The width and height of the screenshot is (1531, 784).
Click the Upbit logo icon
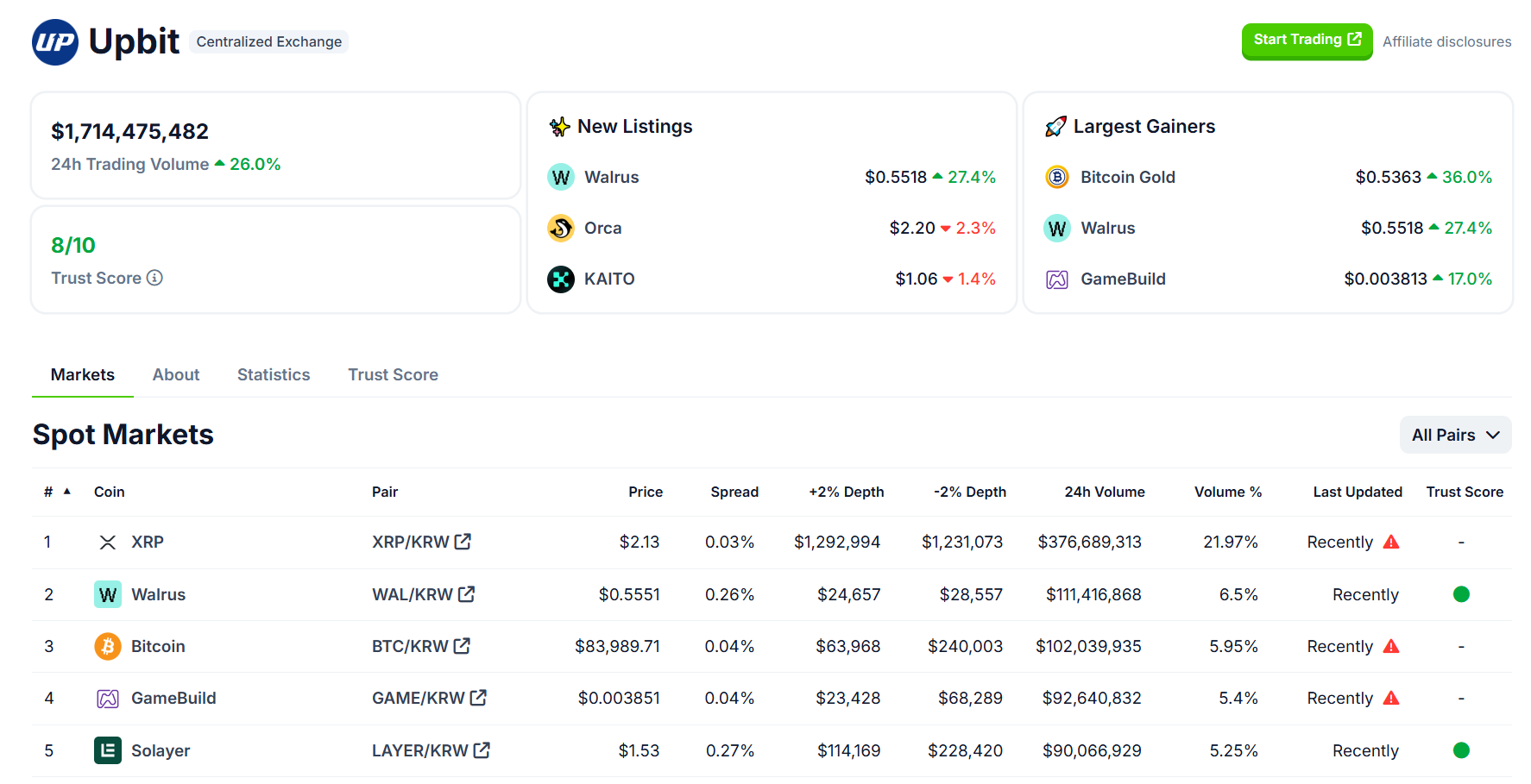(55, 41)
